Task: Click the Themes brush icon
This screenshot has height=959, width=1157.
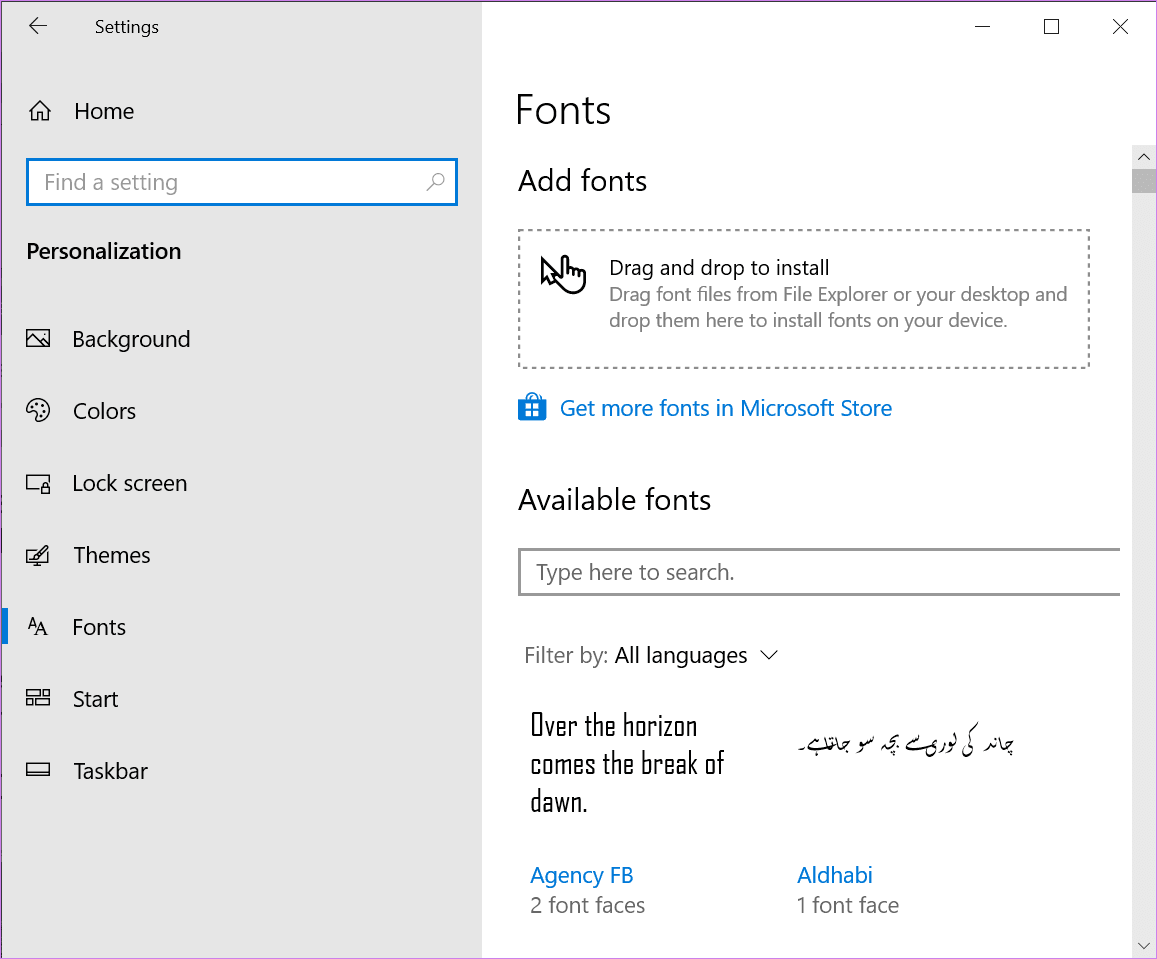Action: [38, 555]
